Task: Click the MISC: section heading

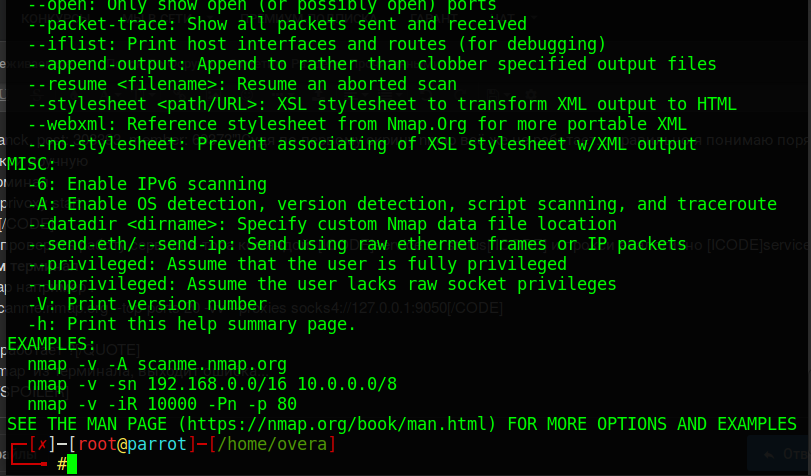Action: [32, 164]
